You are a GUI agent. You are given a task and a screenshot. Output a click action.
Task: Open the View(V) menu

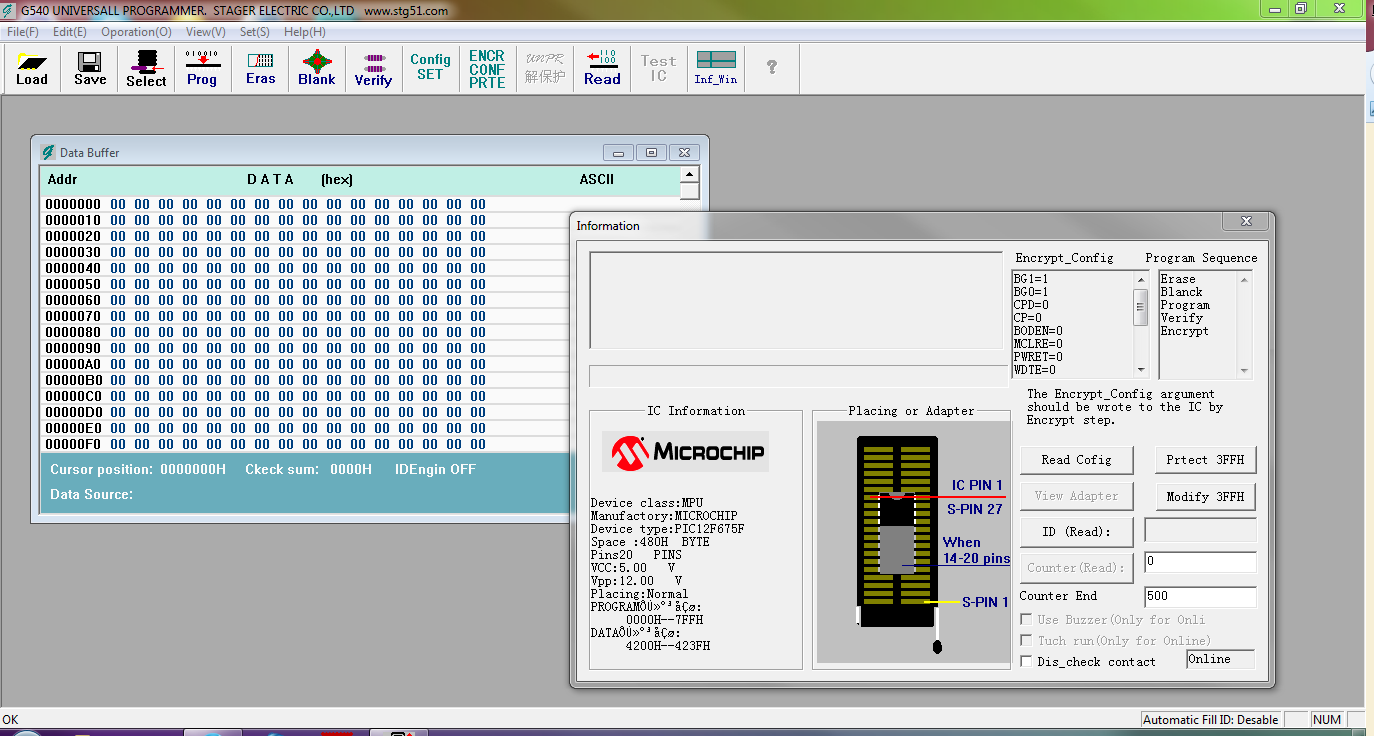[x=205, y=31]
